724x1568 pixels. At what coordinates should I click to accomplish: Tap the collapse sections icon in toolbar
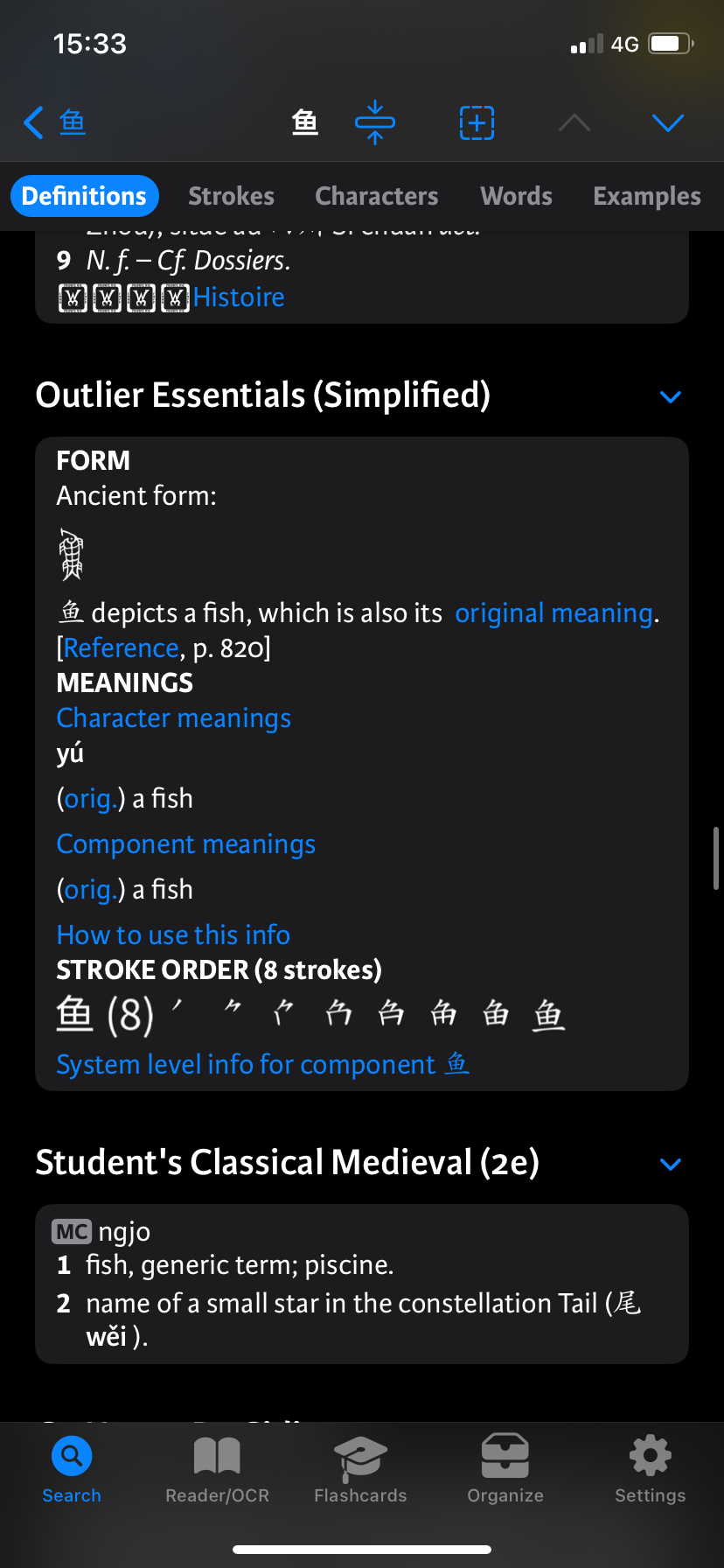(375, 122)
